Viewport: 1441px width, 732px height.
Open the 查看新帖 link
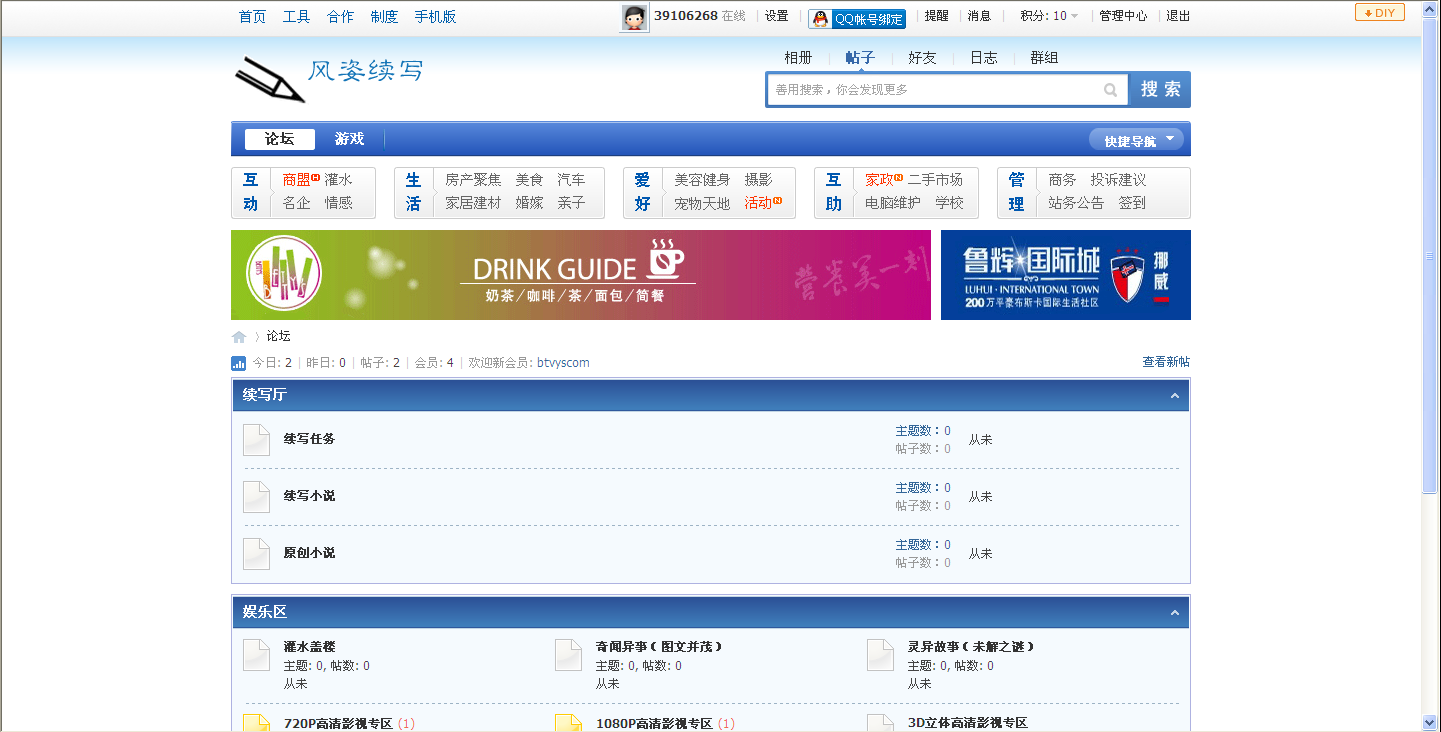click(x=1166, y=362)
